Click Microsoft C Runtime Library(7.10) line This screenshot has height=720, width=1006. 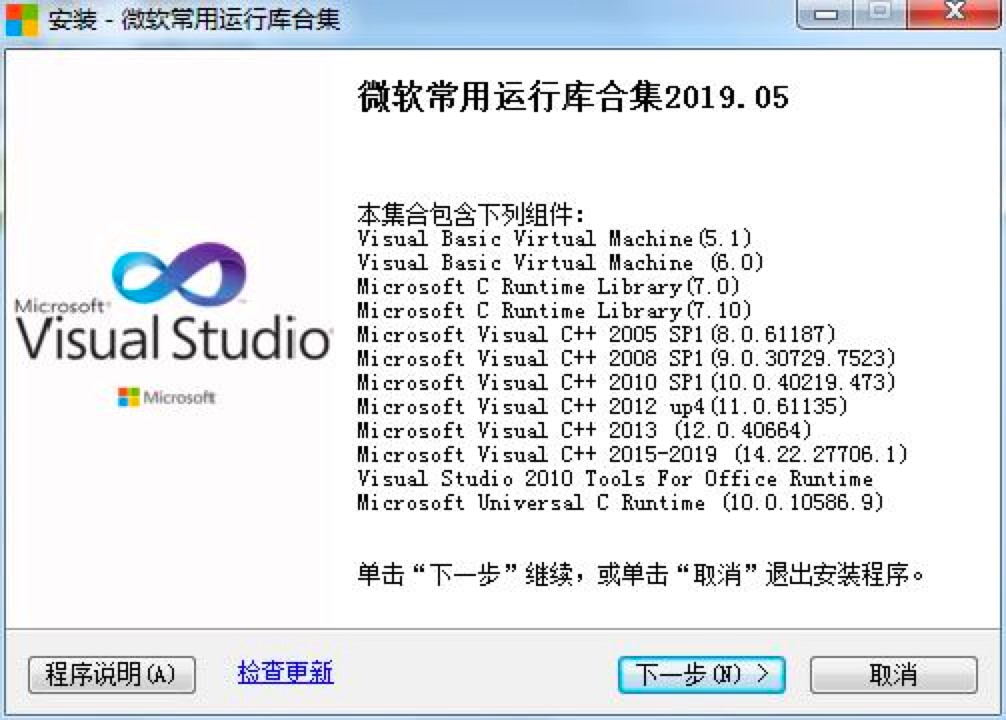click(554, 311)
